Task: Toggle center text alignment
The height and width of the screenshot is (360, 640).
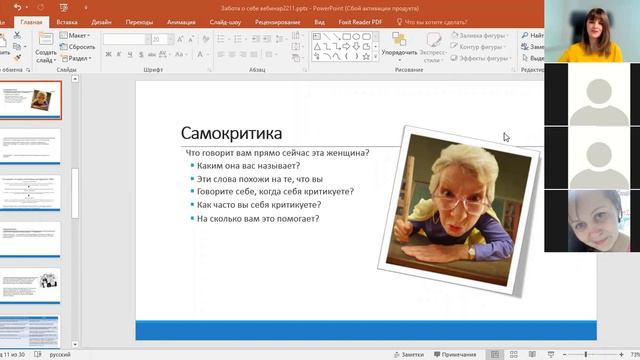Action: point(232,54)
